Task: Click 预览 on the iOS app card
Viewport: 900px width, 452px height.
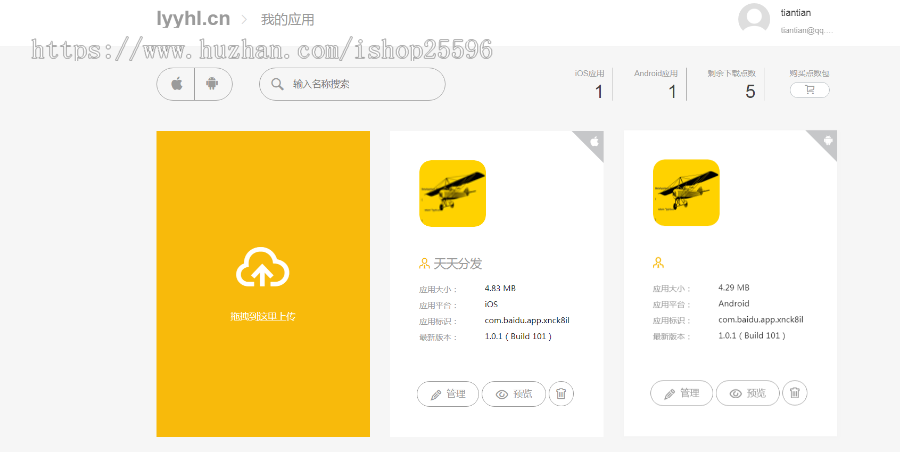Action: click(514, 394)
